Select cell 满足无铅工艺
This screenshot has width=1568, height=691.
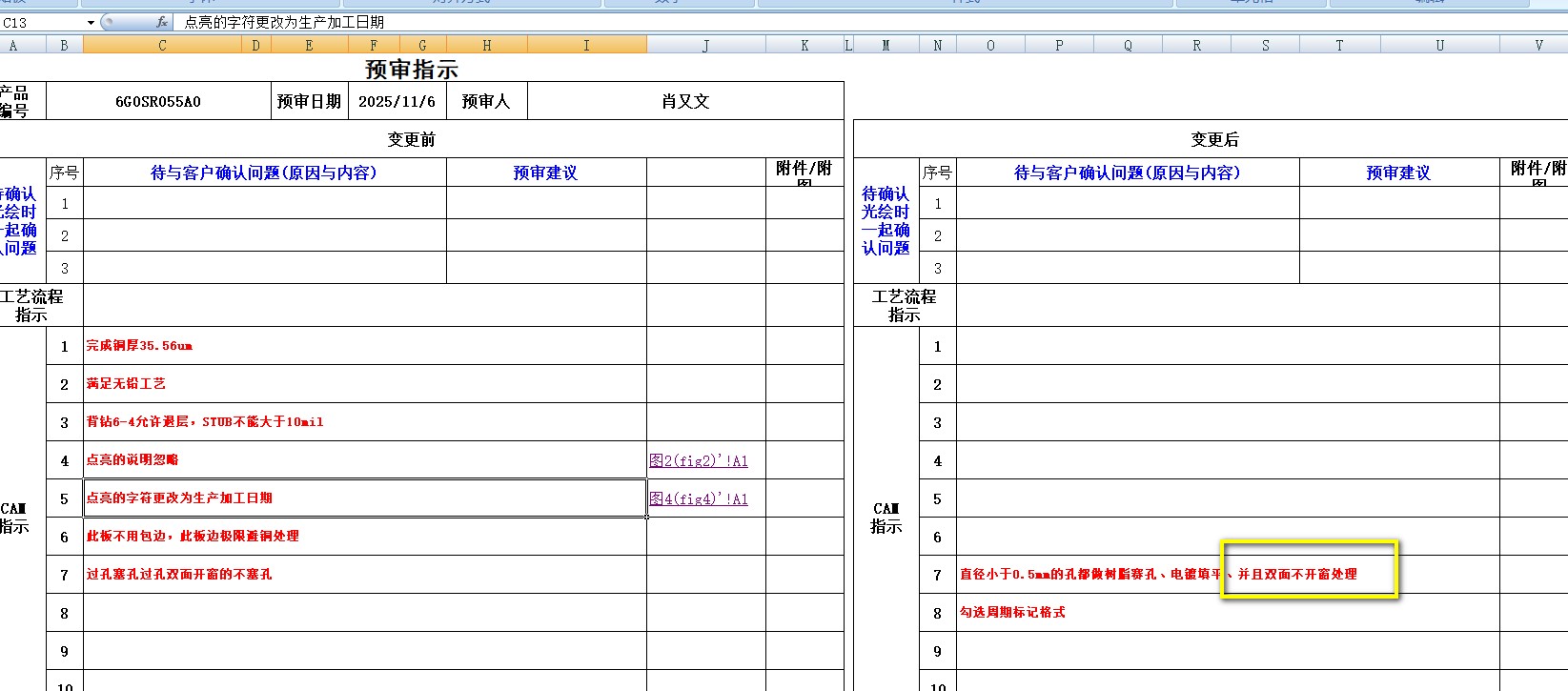coord(364,384)
